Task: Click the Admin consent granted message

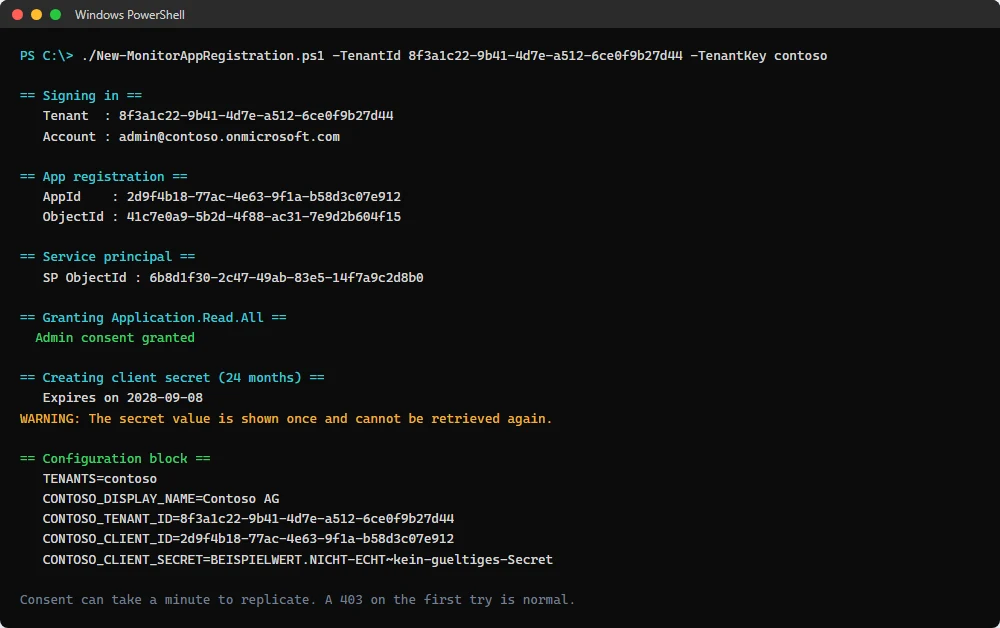Action: tap(115, 338)
